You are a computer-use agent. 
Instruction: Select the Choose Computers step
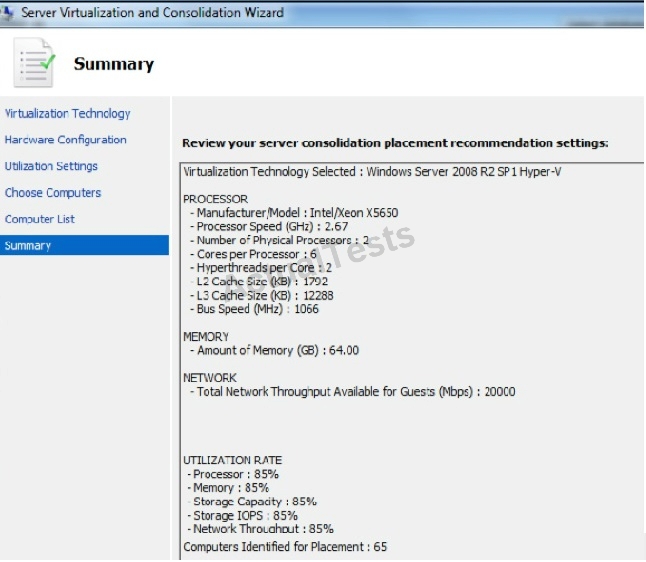[53, 192]
